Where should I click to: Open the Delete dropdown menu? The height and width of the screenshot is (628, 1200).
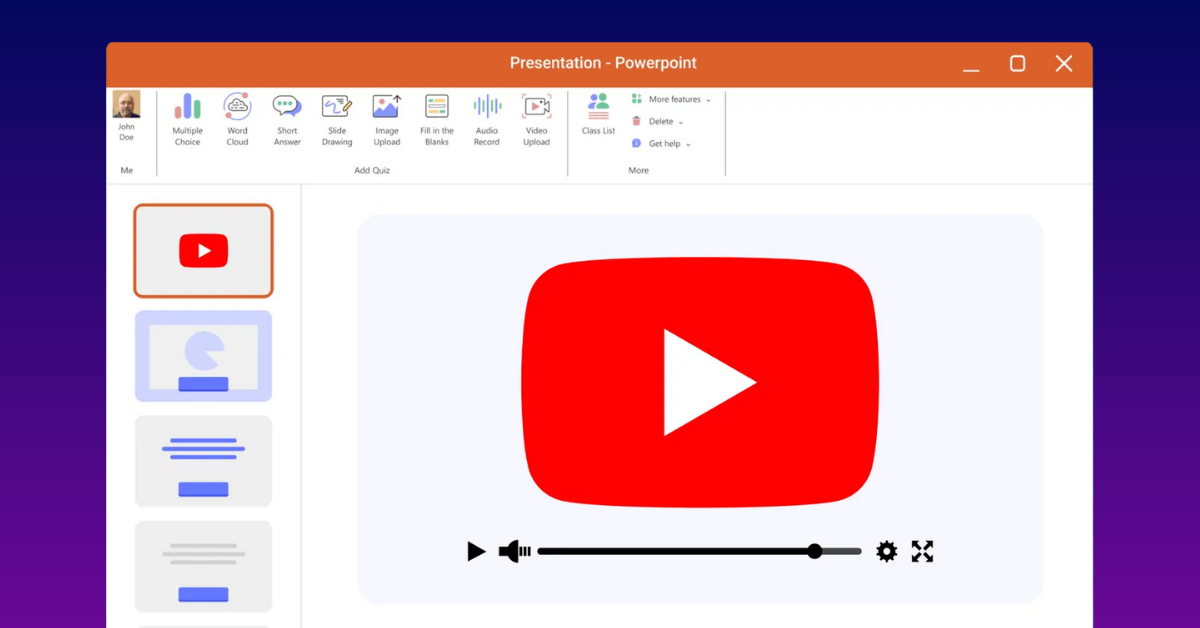point(658,121)
